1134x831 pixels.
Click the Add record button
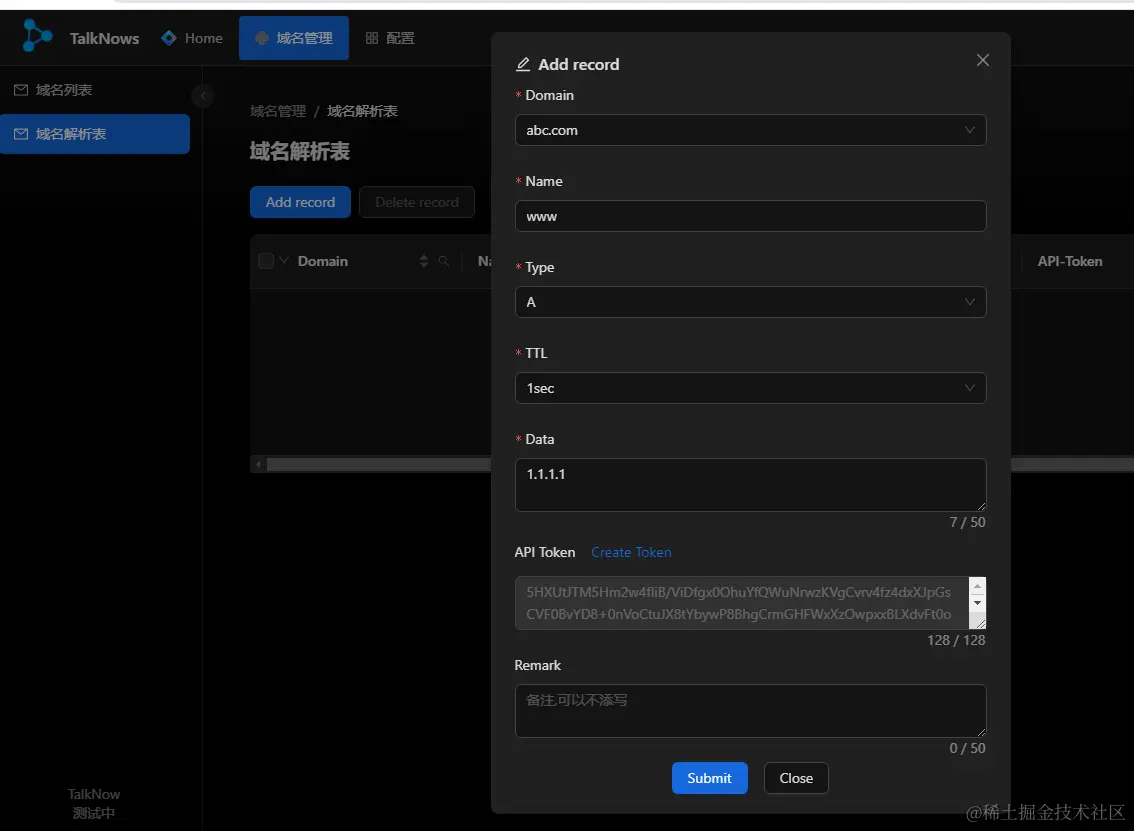300,203
